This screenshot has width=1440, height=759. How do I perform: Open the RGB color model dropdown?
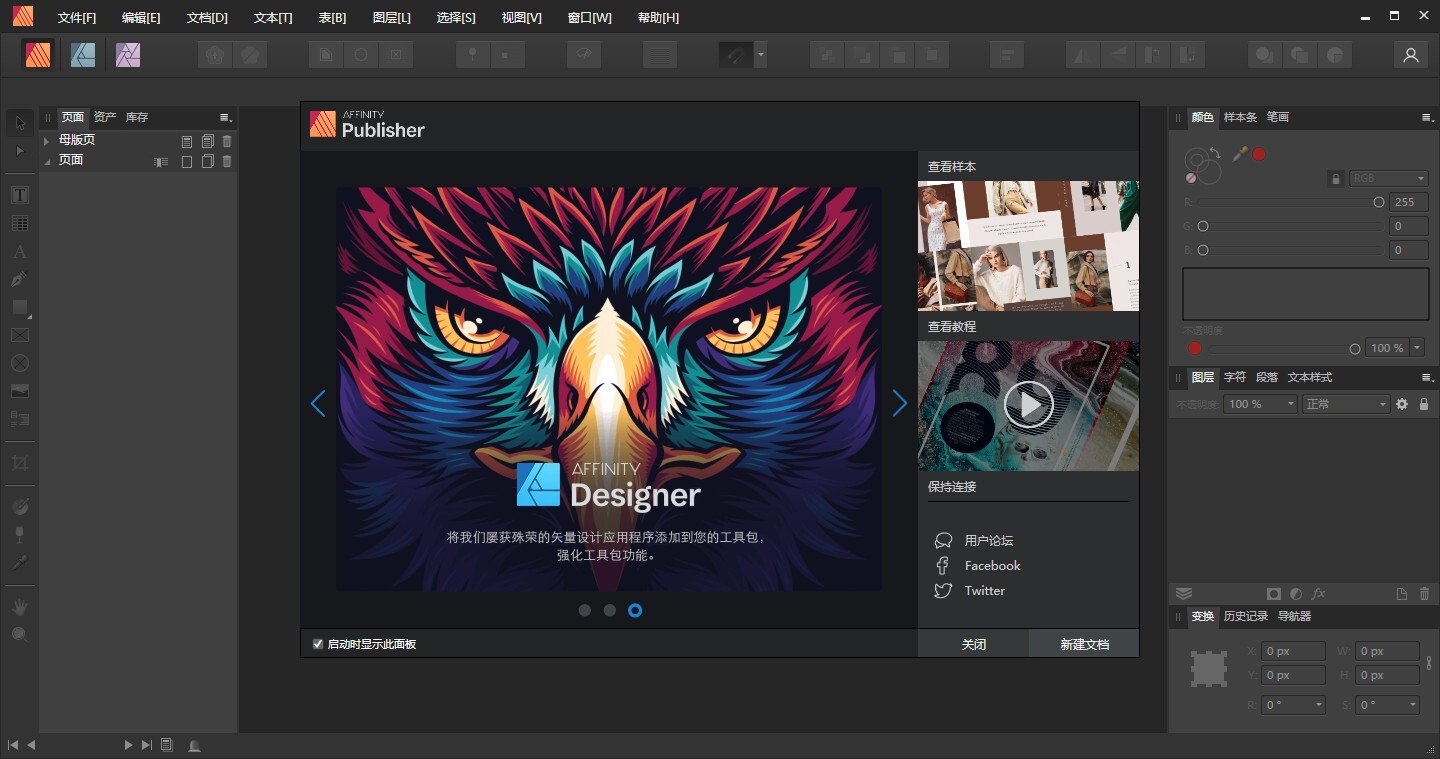[1388, 178]
